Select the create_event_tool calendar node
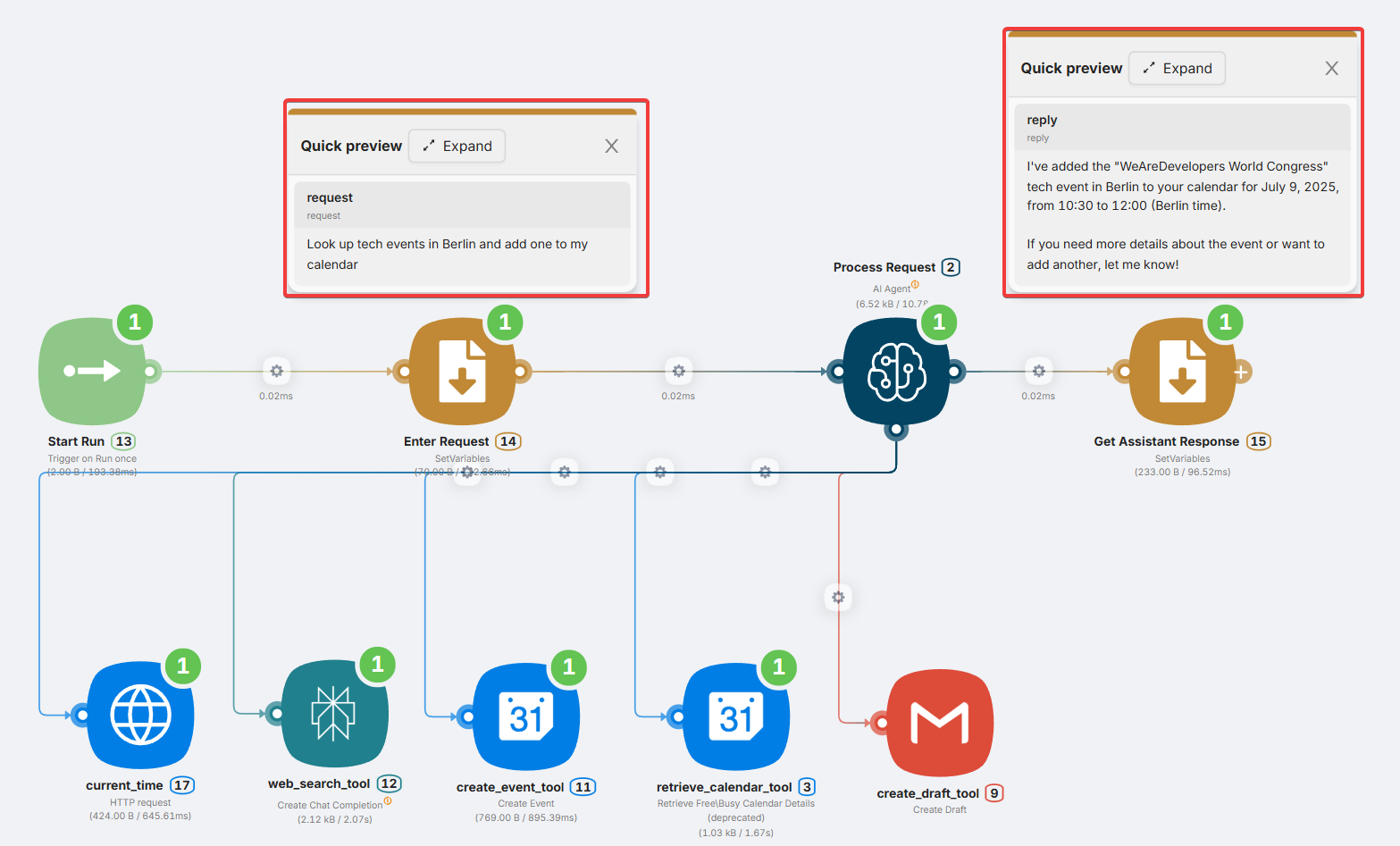Image resolution: width=1400 pixels, height=846 pixels. (x=526, y=716)
